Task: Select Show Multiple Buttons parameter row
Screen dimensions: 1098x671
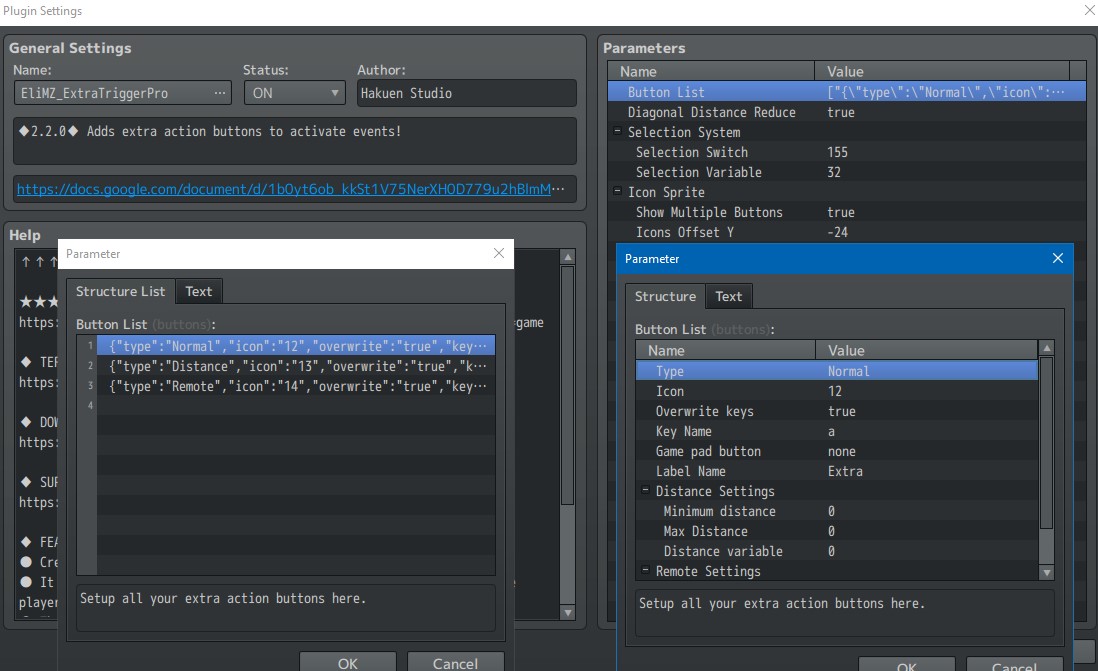Action: click(x=847, y=212)
